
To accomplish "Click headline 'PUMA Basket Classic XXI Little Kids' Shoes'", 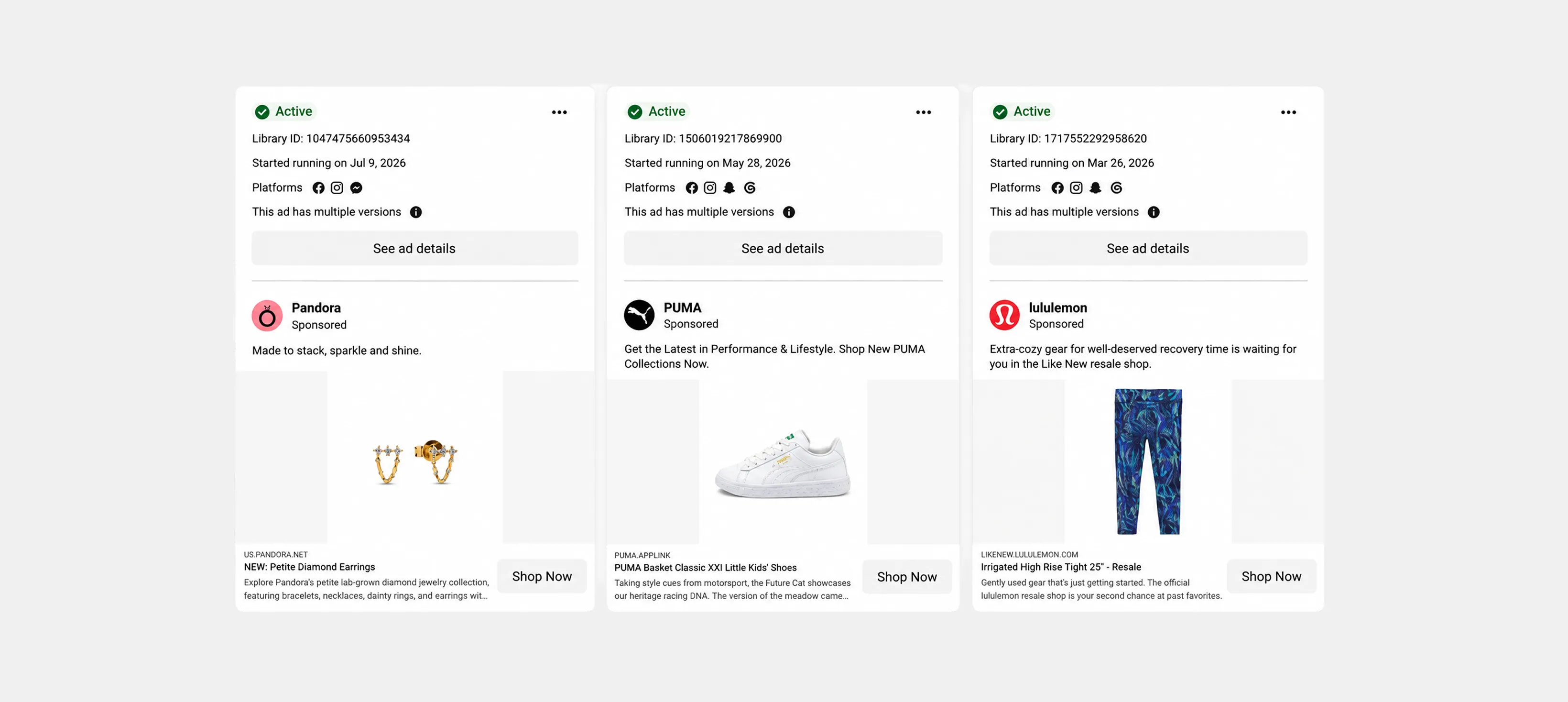I will pos(706,568).
